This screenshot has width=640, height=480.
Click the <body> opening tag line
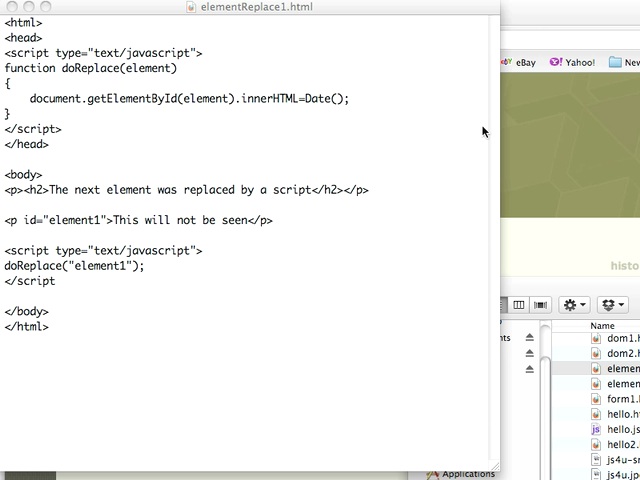[23, 175]
